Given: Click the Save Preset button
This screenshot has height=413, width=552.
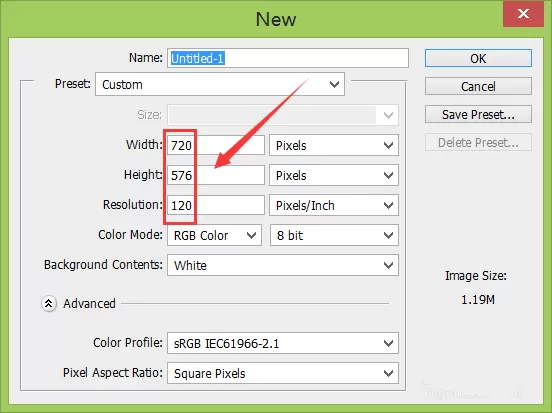Looking at the screenshot, I should point(478,114).
